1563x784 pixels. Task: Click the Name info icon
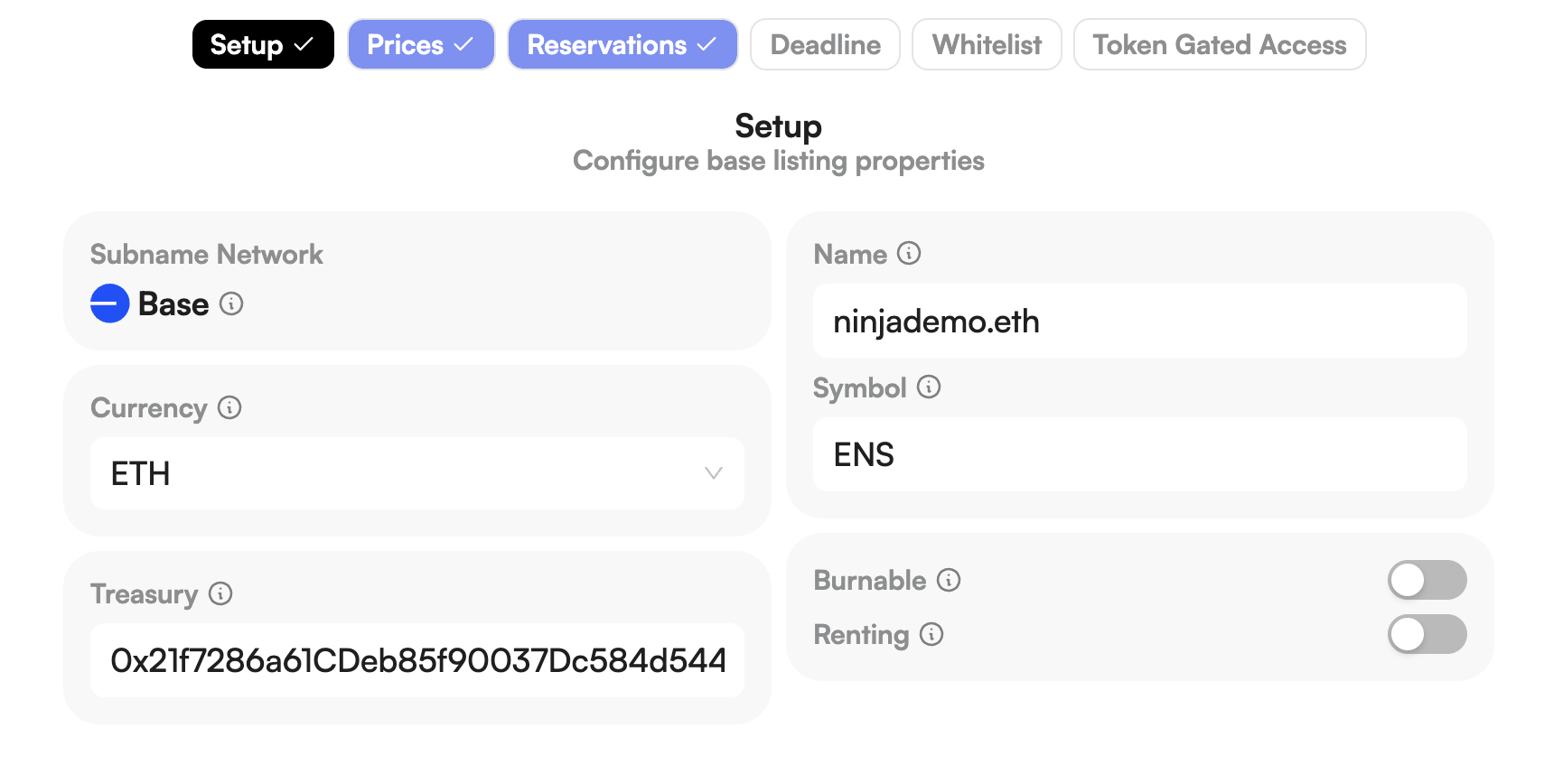pyautogui.click(x=909, y=254)
